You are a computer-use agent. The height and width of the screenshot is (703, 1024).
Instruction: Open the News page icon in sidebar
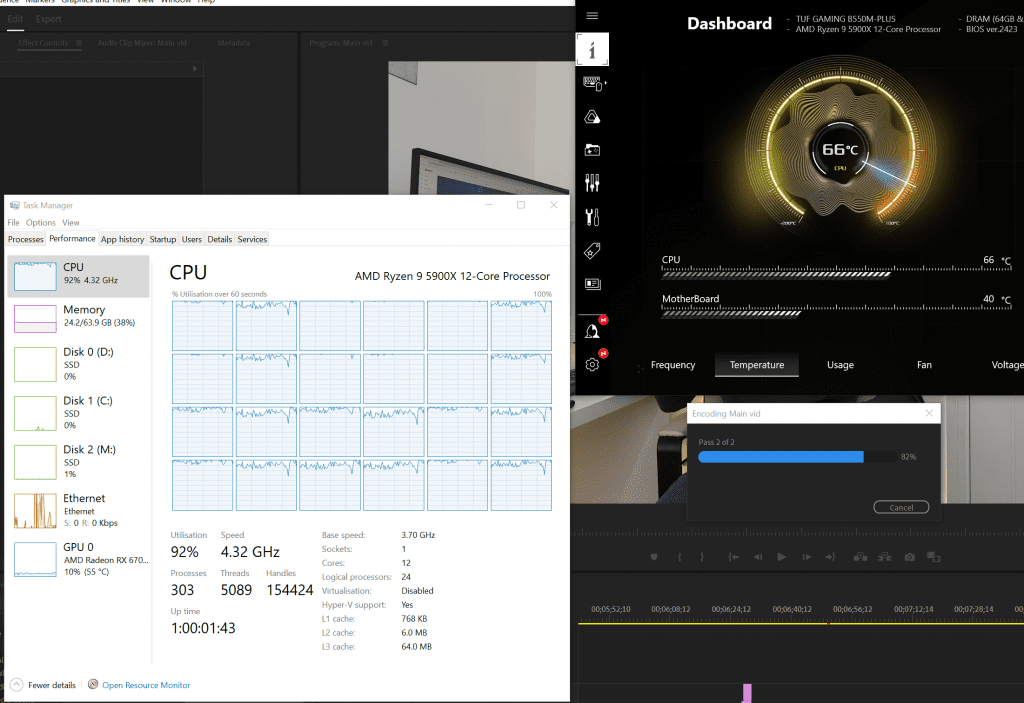(592, 284)
